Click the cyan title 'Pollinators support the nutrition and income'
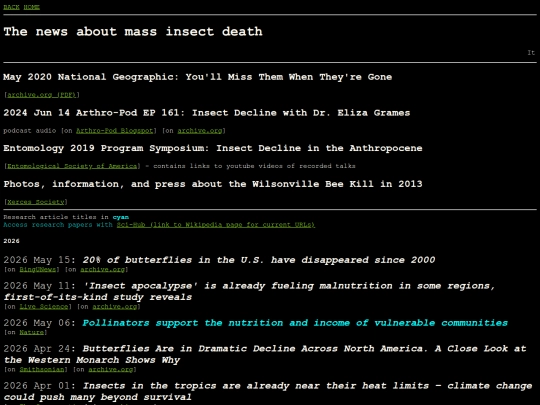The width and height of the screenshot is (540, 405). point(295,323)
